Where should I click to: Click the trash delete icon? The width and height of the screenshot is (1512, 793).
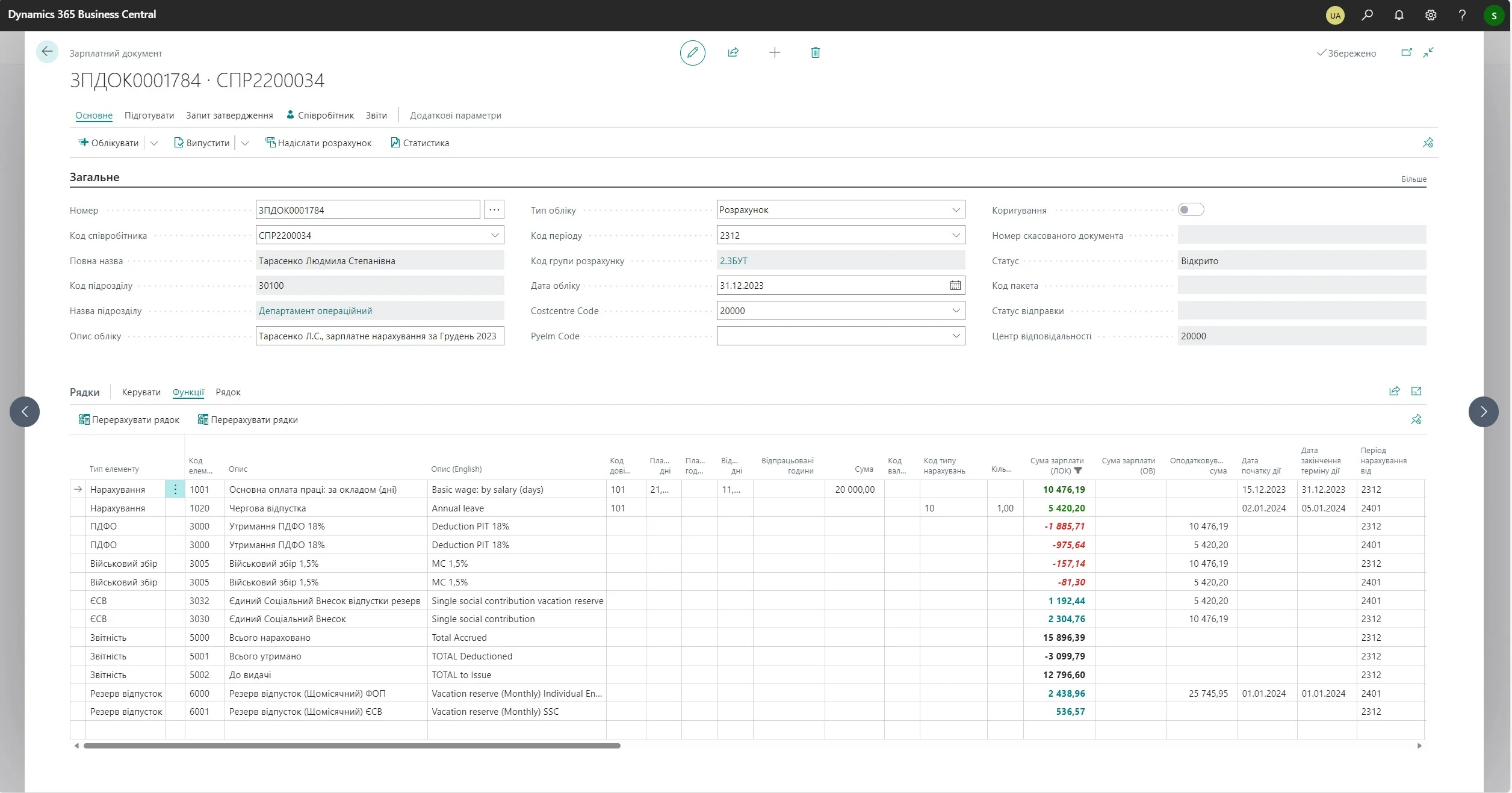[x=816, y=53]
